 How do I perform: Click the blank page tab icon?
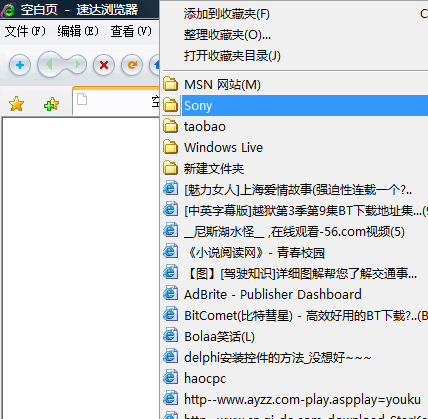(x=82, y=99)
